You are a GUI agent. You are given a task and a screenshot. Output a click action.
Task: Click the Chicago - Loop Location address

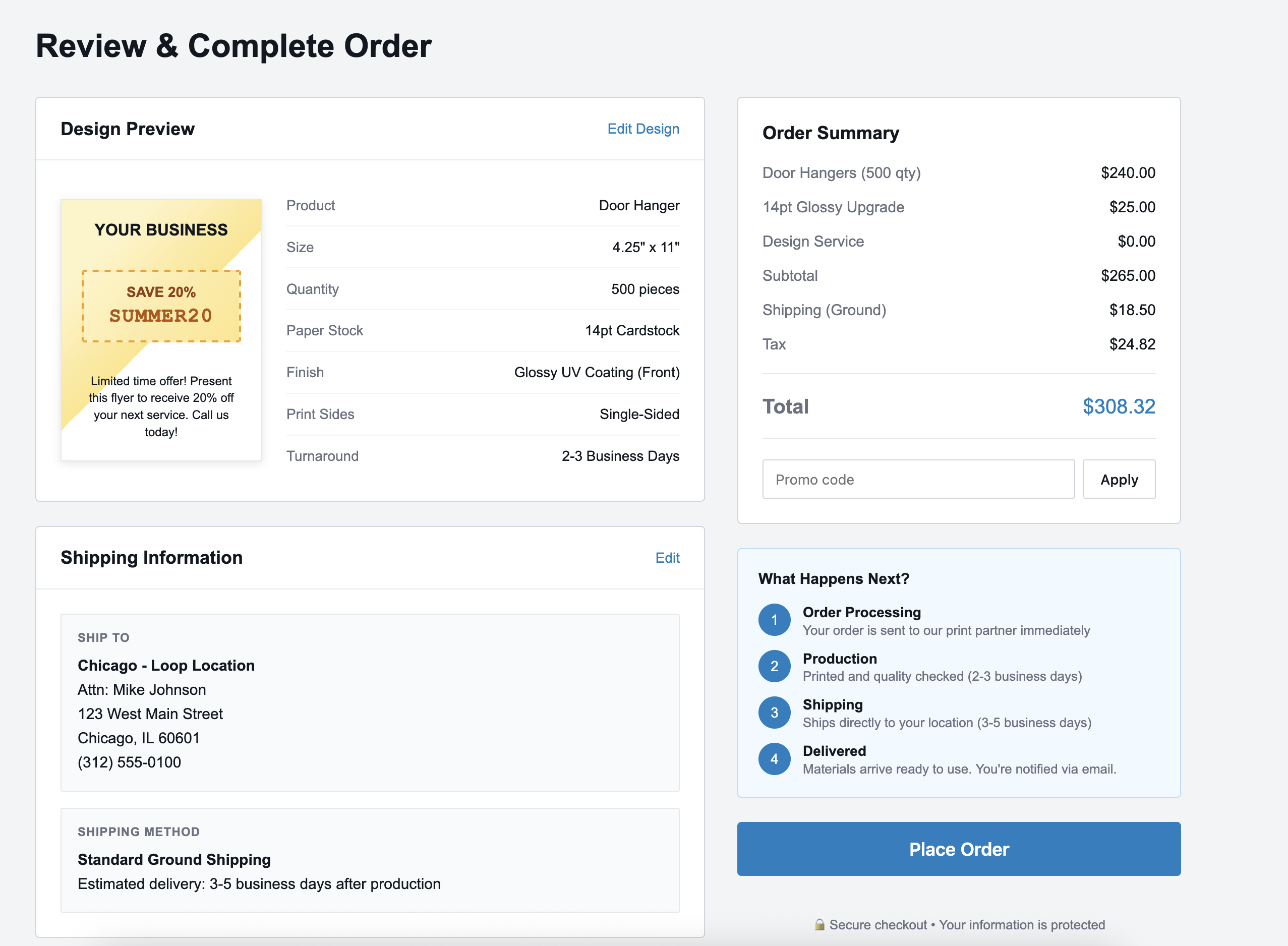click(x=165, y=665)
